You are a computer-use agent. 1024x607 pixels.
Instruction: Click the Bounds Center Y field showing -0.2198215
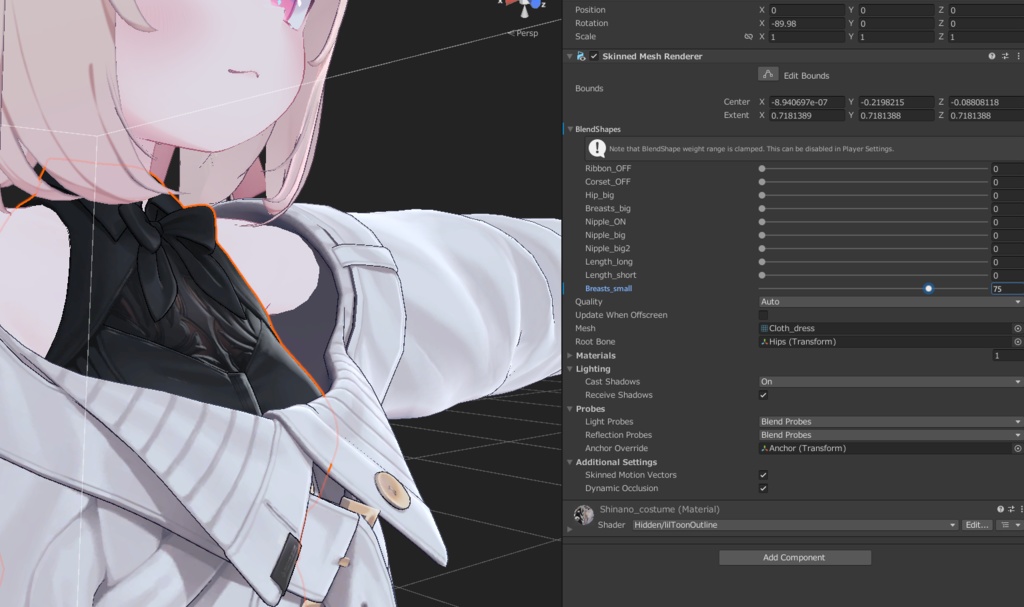(x=896, y=102)
